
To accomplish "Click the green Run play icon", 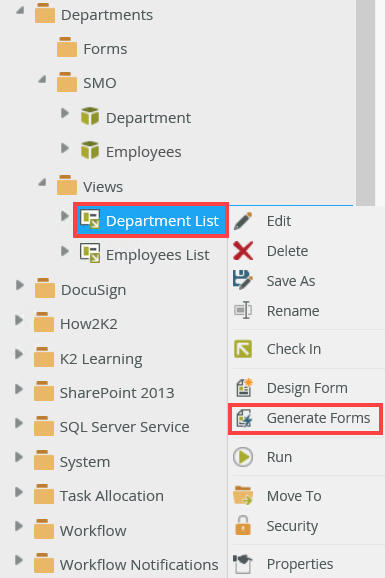I will 243,457.
